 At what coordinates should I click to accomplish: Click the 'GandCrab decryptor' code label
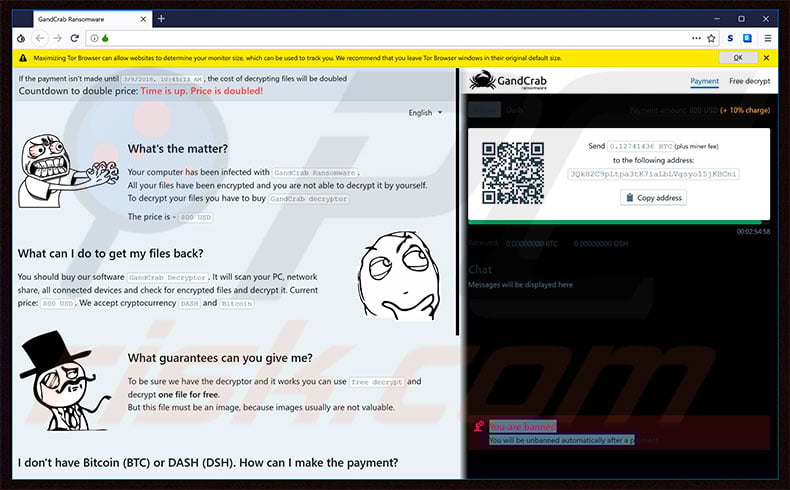click(308, 199)
